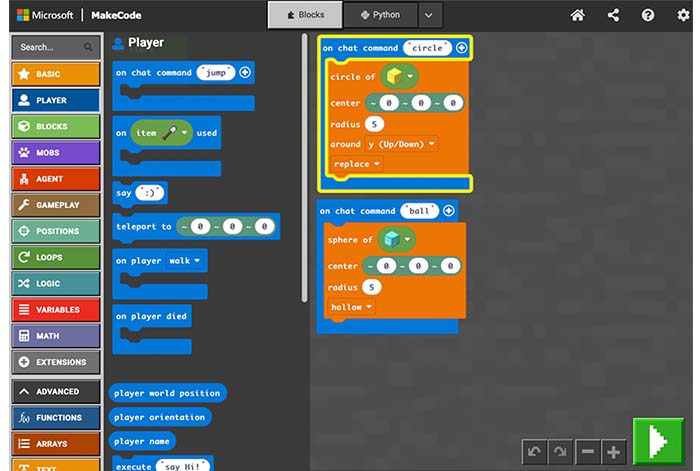This screenshot has width=700, height=471.
Task: Open the Share project icon
Action: 612,15
